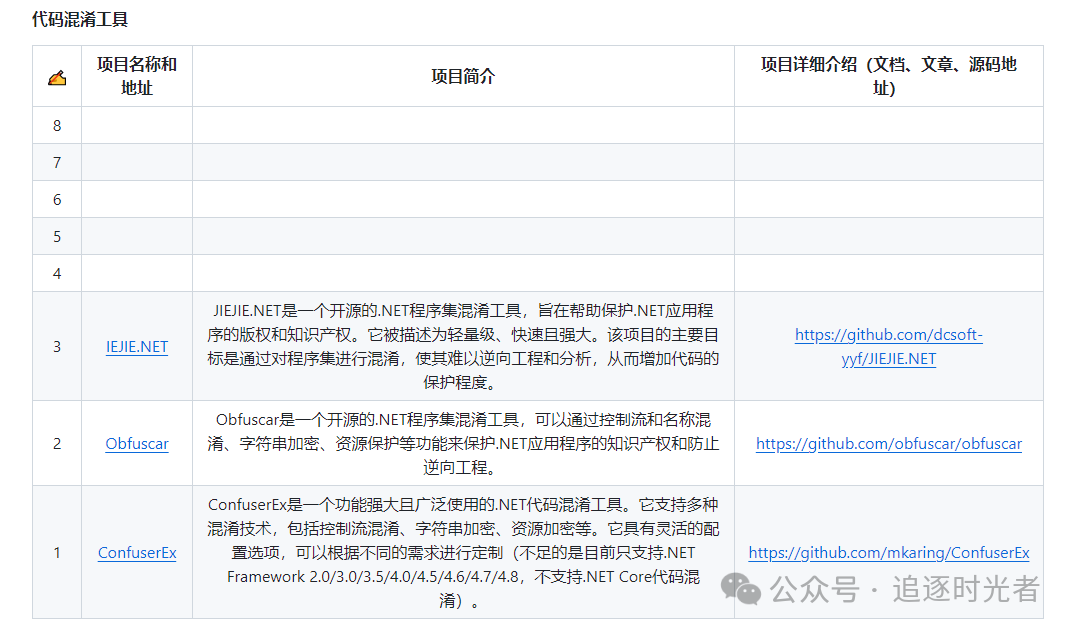Click the JIEJIE.NET description paragraph
Viewport: 1074px width, 632px height.
pyautogui.click(x=463, y=346)
